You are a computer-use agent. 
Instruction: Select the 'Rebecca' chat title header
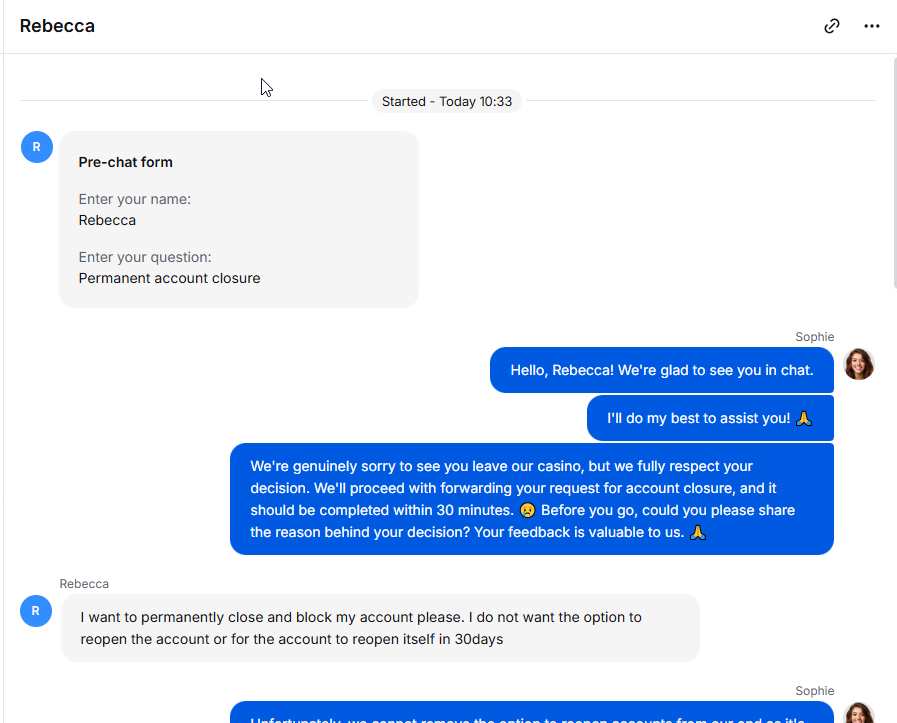click(57, 26)
